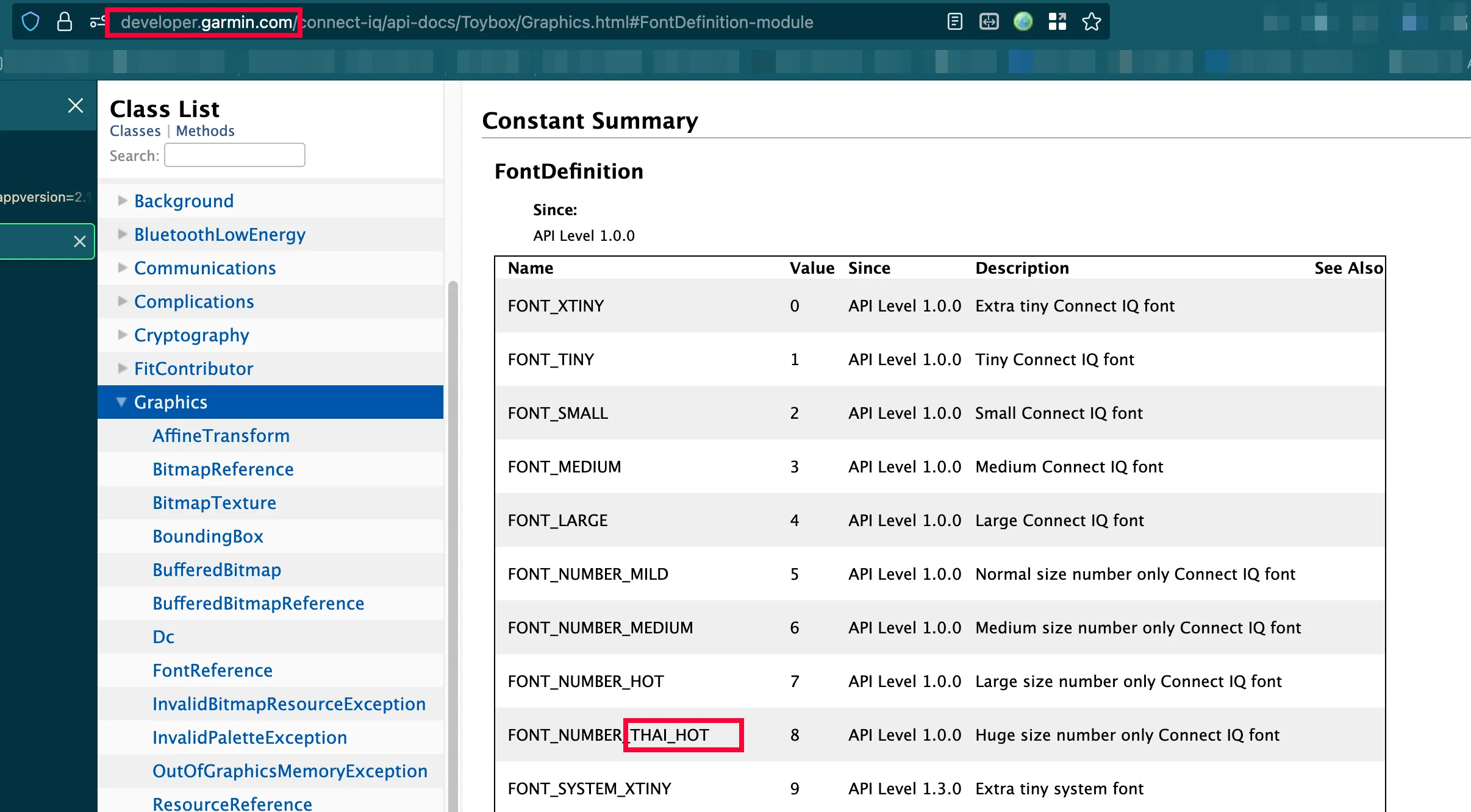Click the FONT_TINY constant name
The height and width of the screenshot is (812, 1471).
click(551, 360)
